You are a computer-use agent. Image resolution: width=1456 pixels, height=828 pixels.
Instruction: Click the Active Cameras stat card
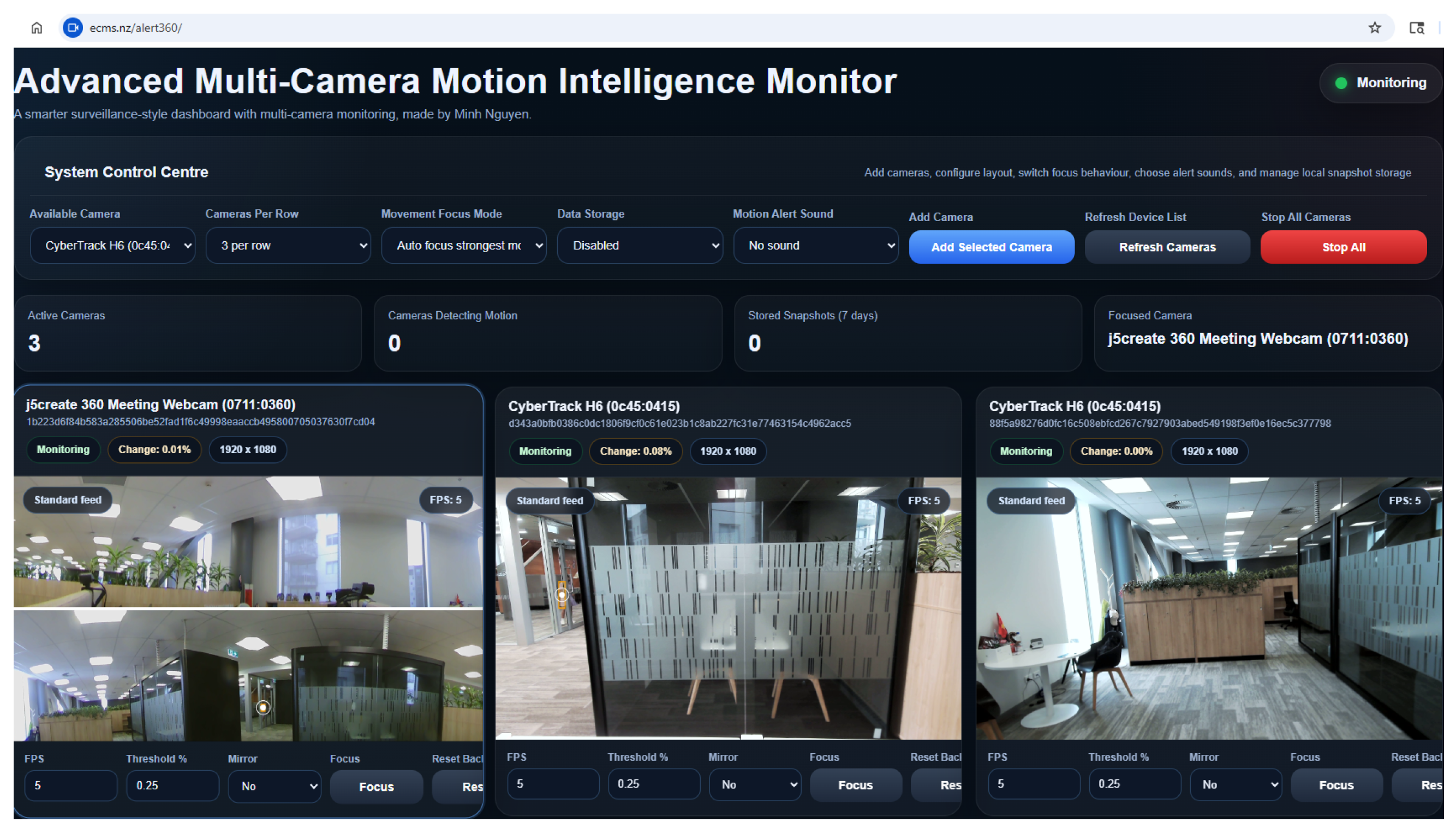tap(188, 333)
